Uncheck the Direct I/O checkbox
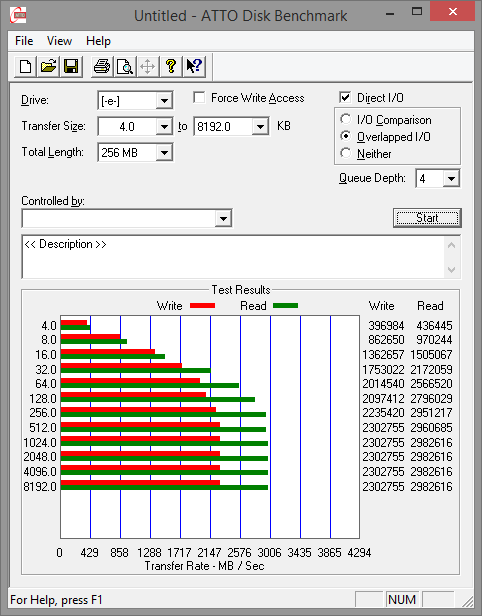The image size is (482, 616). pos(345,97)
